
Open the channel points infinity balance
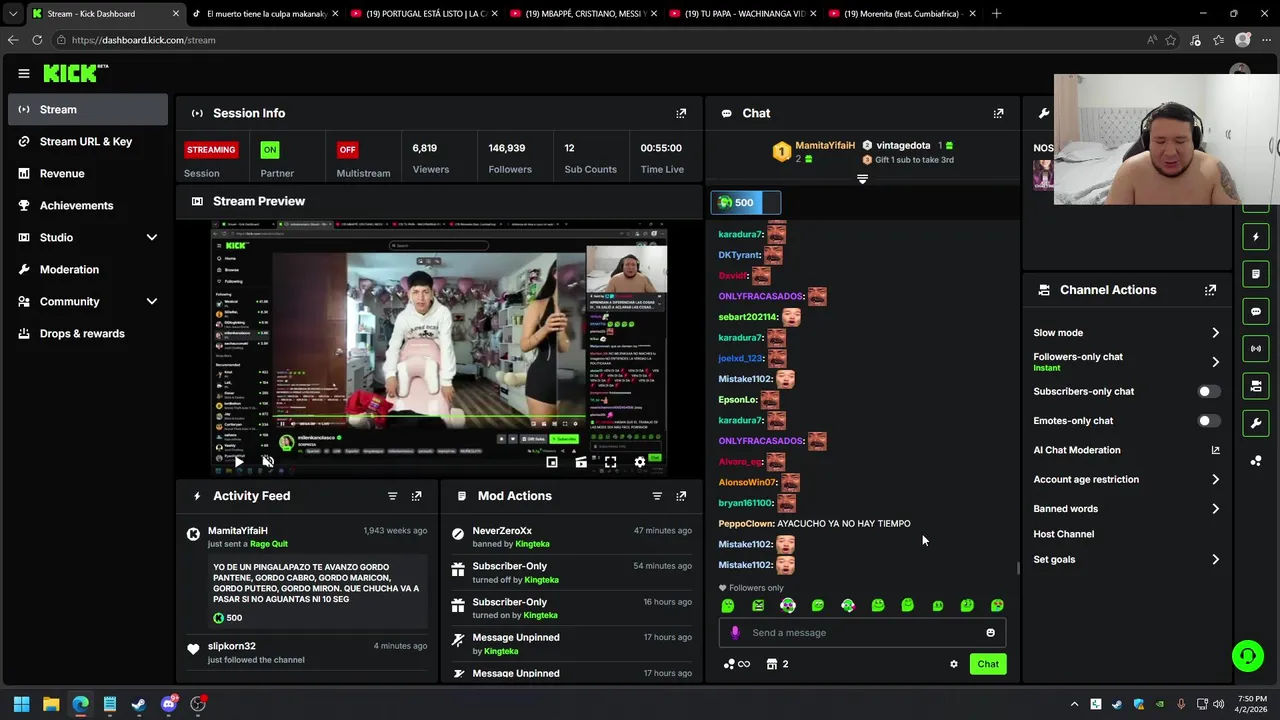[x=737, y=664]
